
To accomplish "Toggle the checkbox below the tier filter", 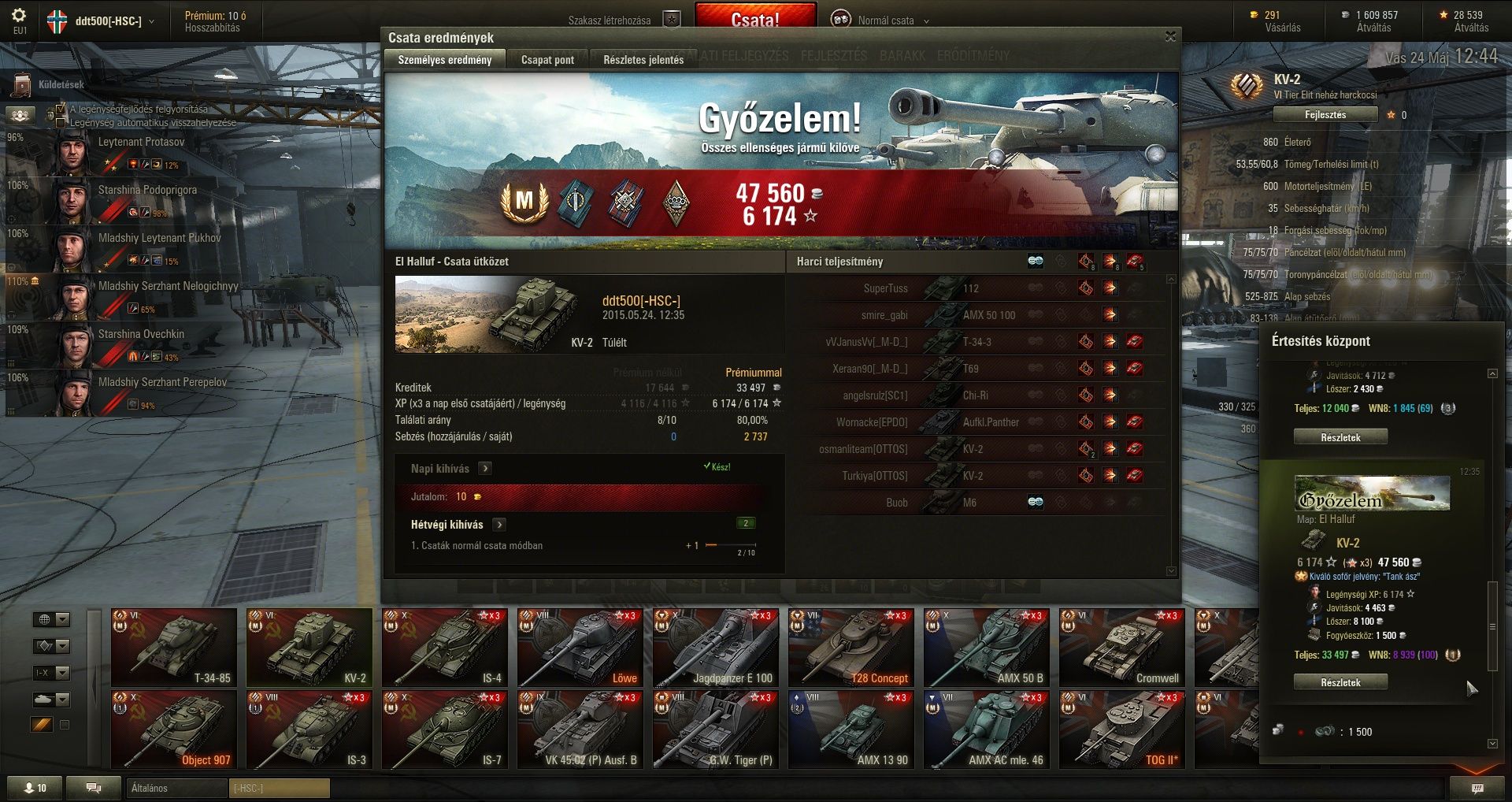I will point(65,725).
